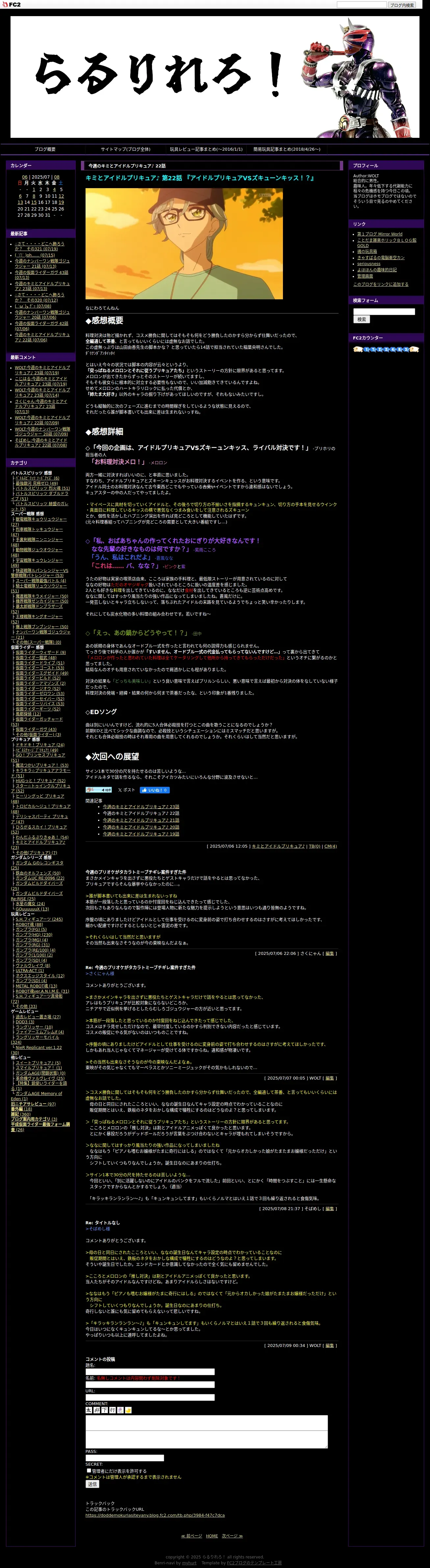Open the 水星の魔女 (24) category
The height and width of the screenshot is (1568, 430).
[x=30, y=904]
